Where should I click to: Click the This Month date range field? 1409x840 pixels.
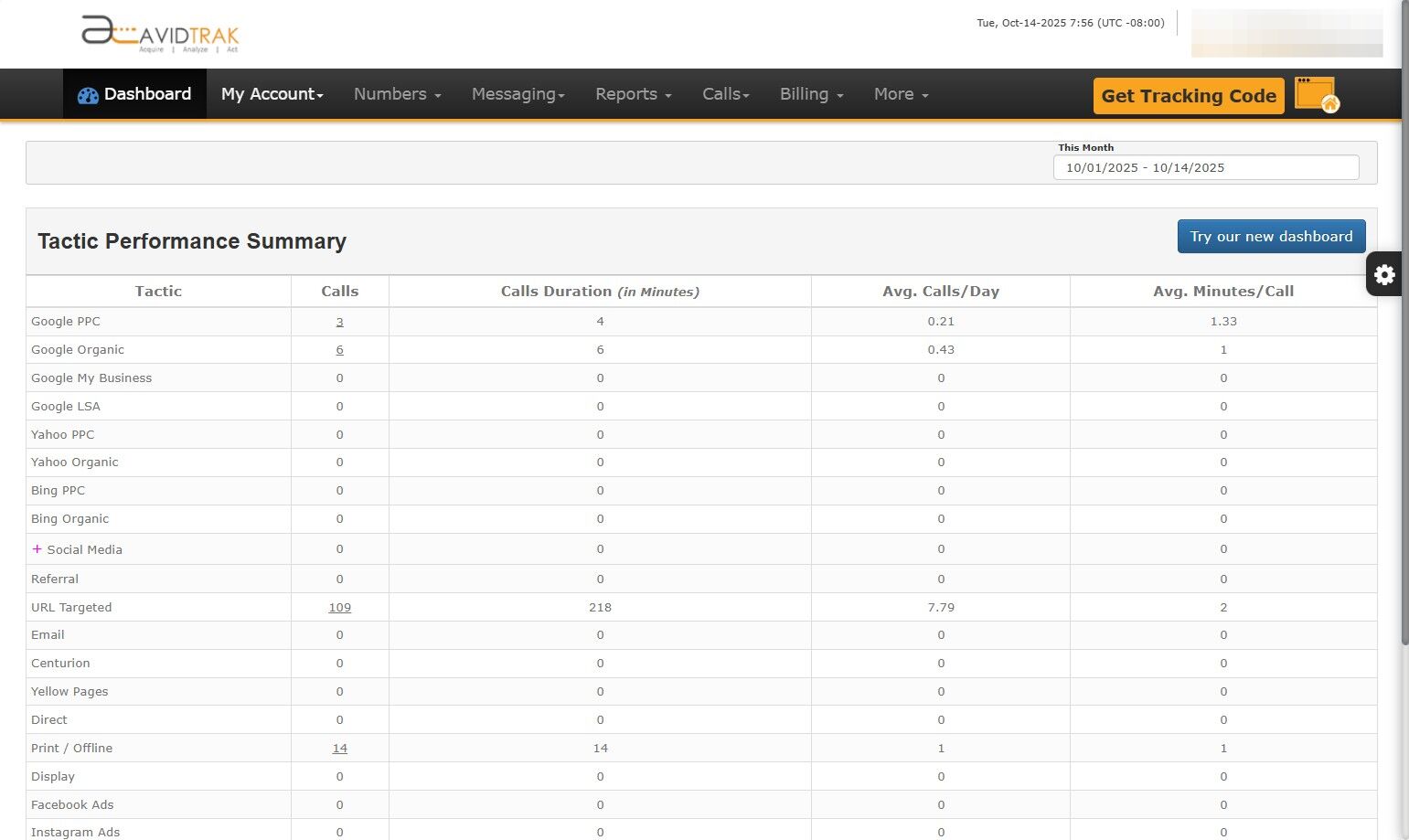(x=1206, y=167)
